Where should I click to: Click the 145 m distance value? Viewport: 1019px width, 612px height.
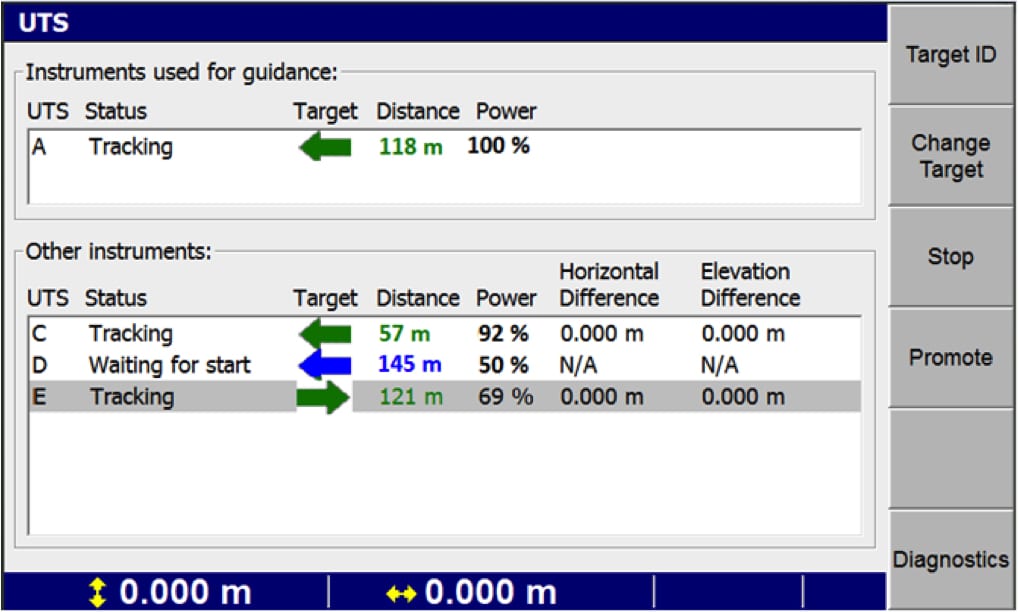[410, 364]
